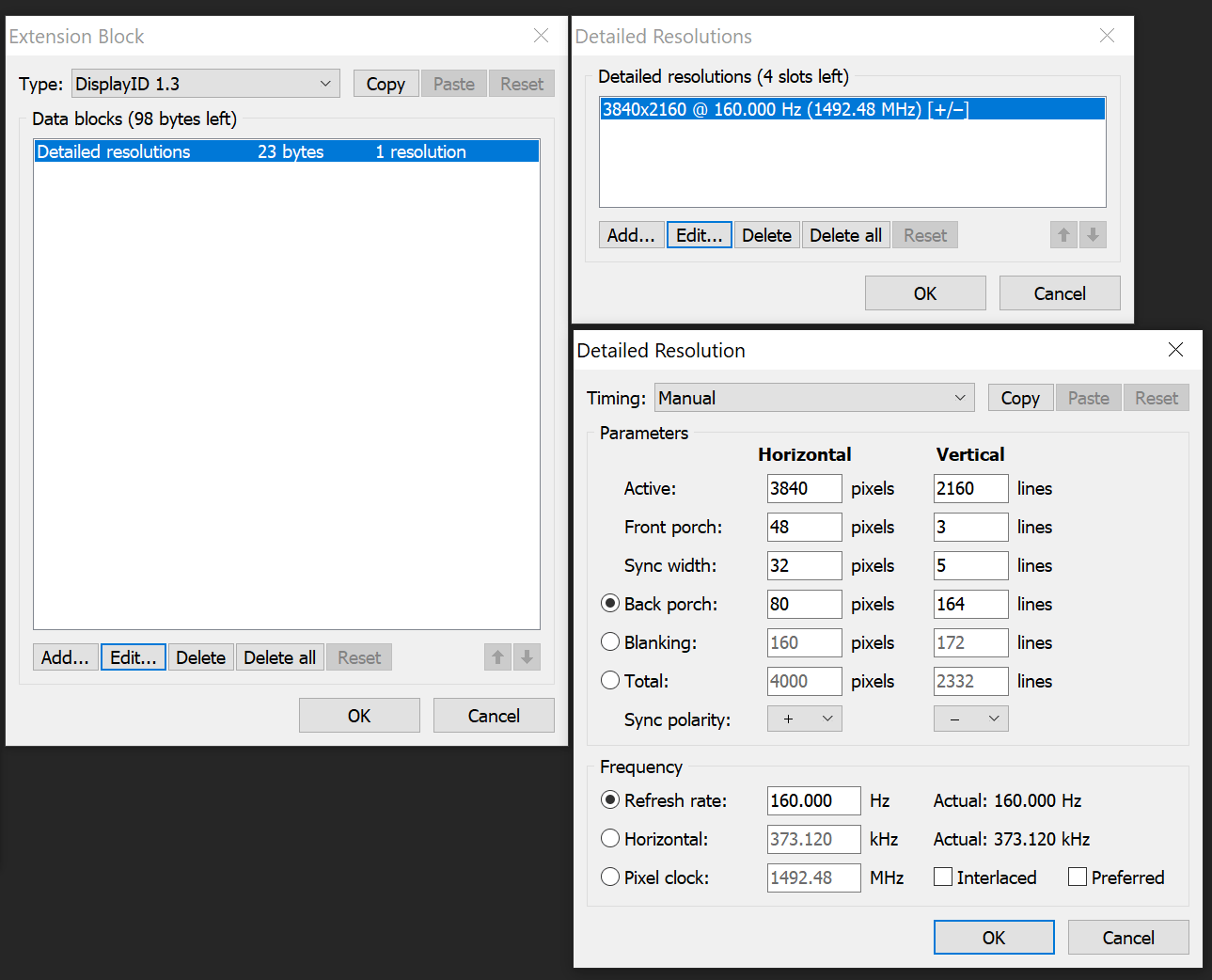1212x980 pixels.
Task: Choose the Total radio option
Action: point(610,681)
